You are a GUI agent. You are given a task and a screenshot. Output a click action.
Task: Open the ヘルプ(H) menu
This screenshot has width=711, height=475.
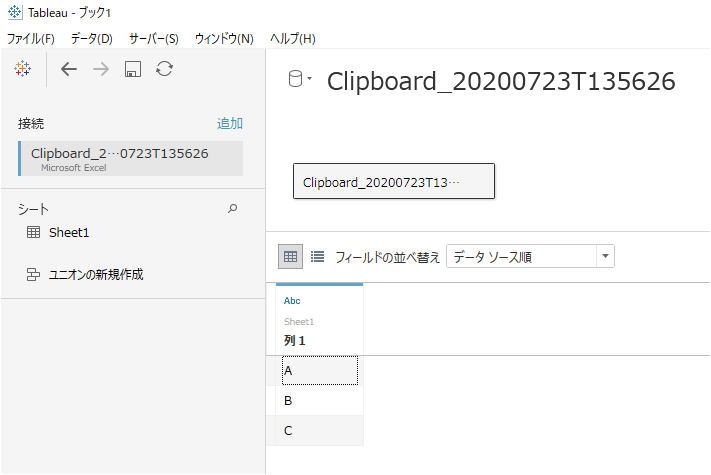(x=293, y=39)
